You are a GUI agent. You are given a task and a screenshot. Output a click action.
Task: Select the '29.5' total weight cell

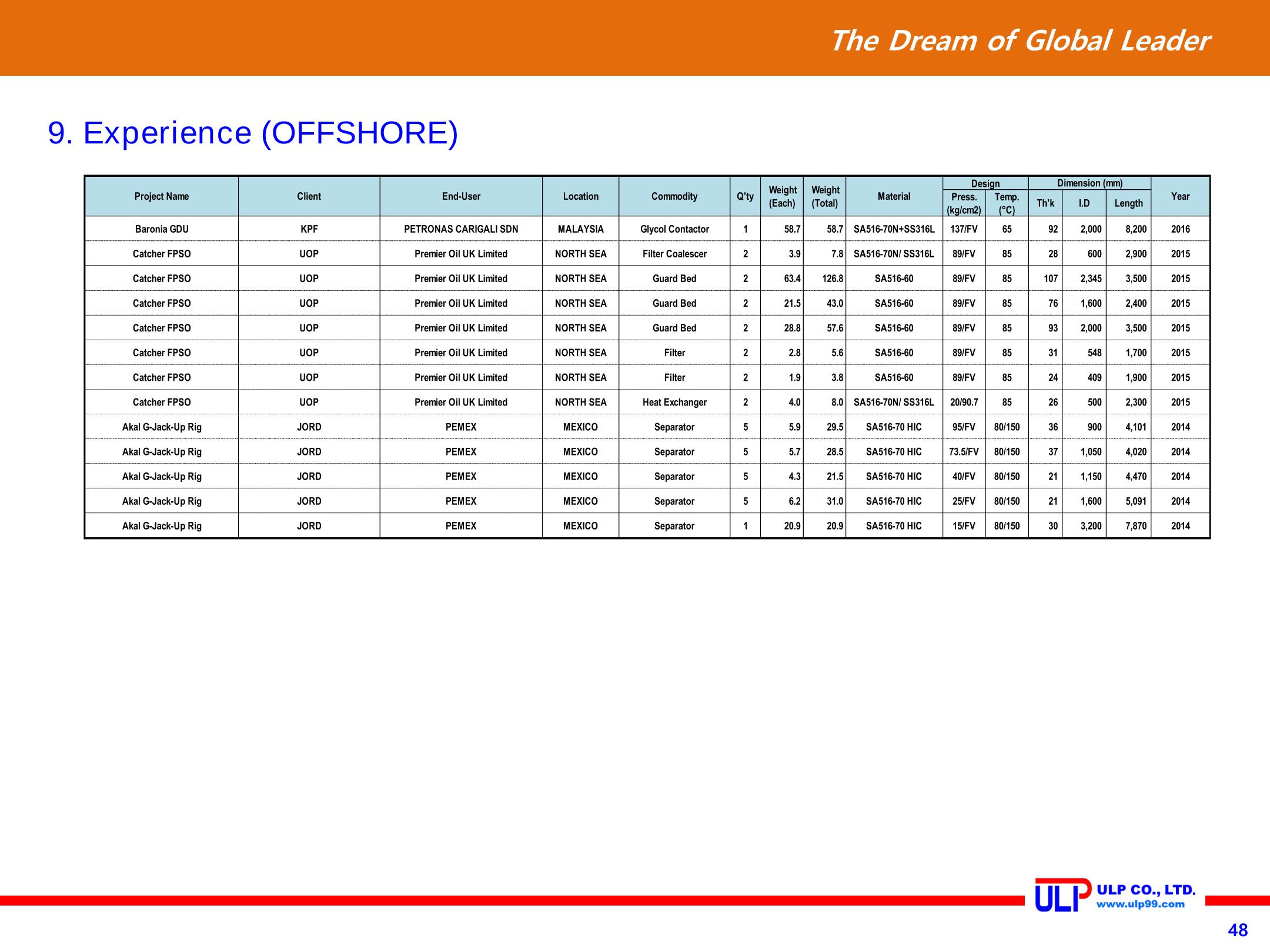pyautogui.click(x=825, y=427)
